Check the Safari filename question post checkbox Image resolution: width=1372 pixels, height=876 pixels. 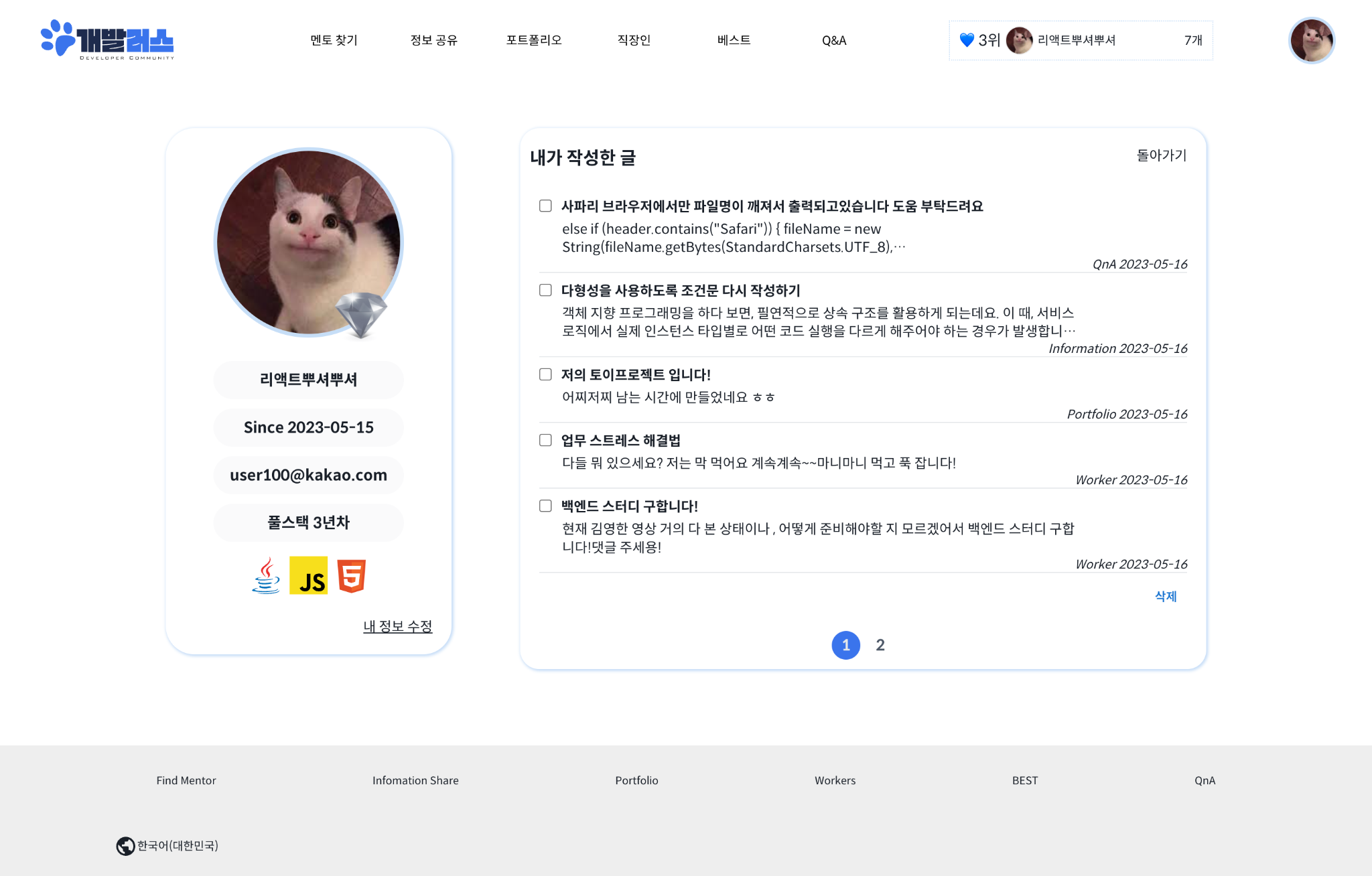pyautogui.click(x=545, y=206)
